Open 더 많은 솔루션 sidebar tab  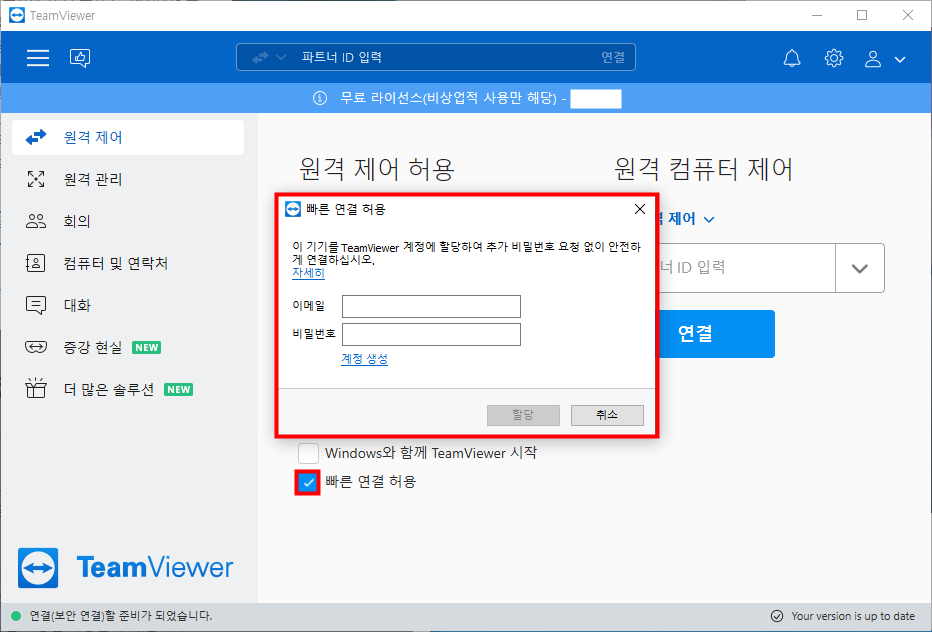[128, 389]
